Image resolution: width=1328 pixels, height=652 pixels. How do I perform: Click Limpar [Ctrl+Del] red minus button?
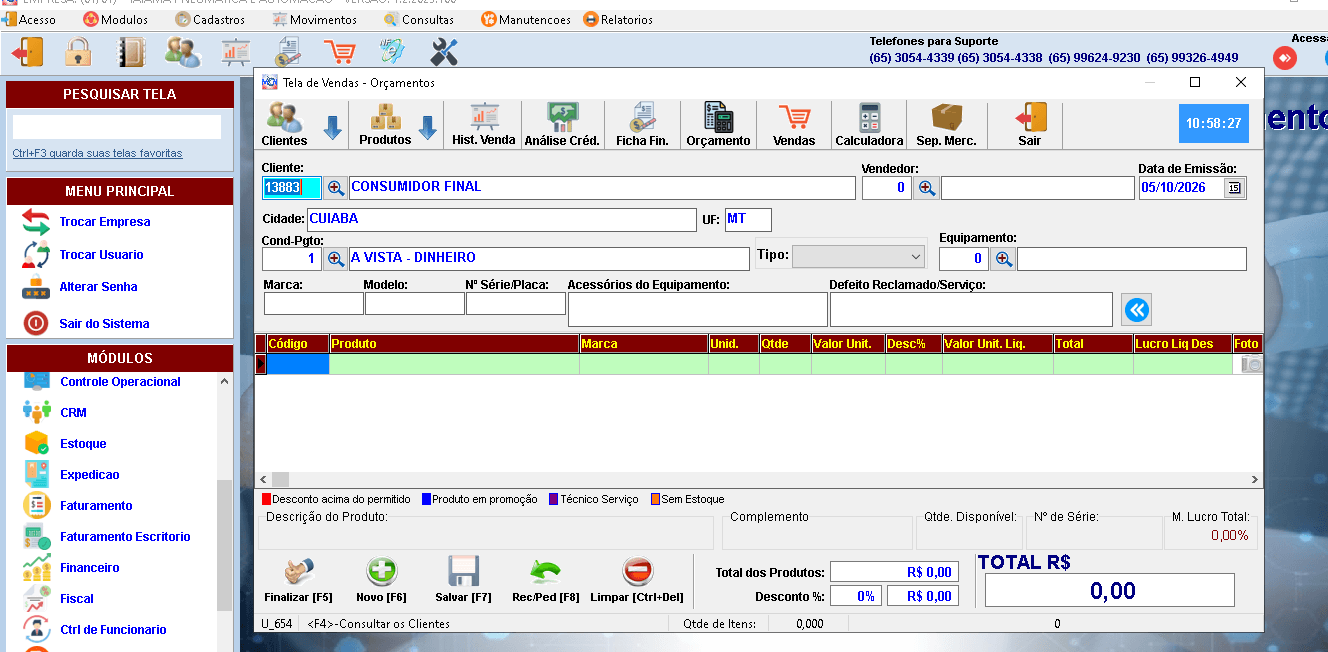click(x=637, y=580)
